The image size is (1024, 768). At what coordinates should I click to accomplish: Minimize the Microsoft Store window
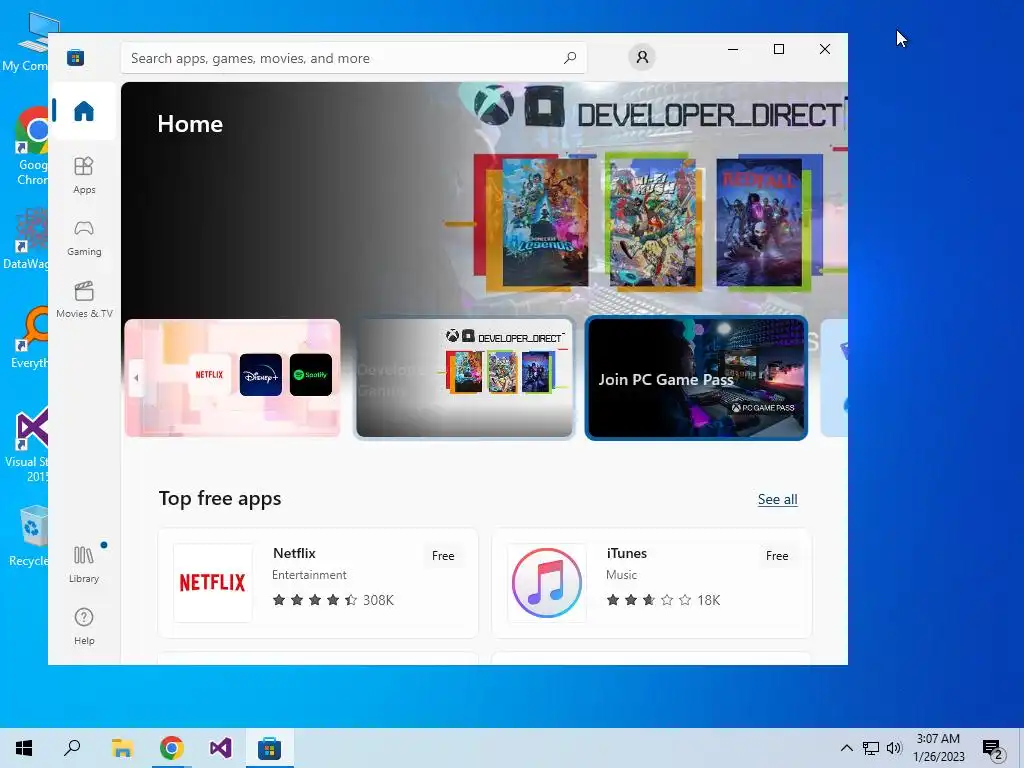(x=733, y=49)
